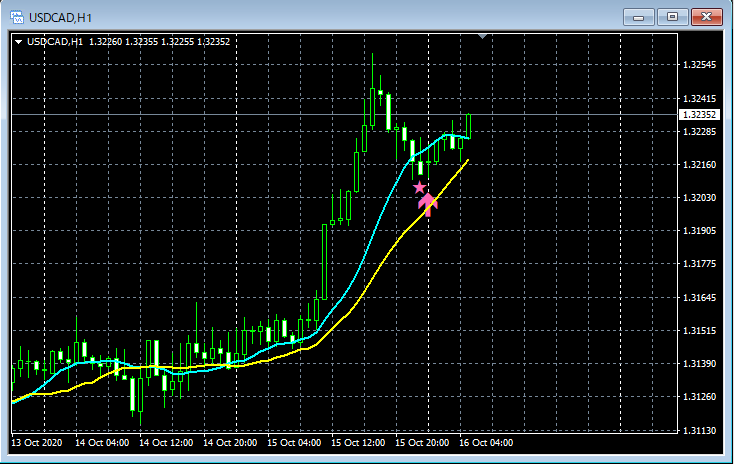Screen dimensions: 735x464
Task: Click the 16 Oct 04:00 time label
Action: click(486, 443)
